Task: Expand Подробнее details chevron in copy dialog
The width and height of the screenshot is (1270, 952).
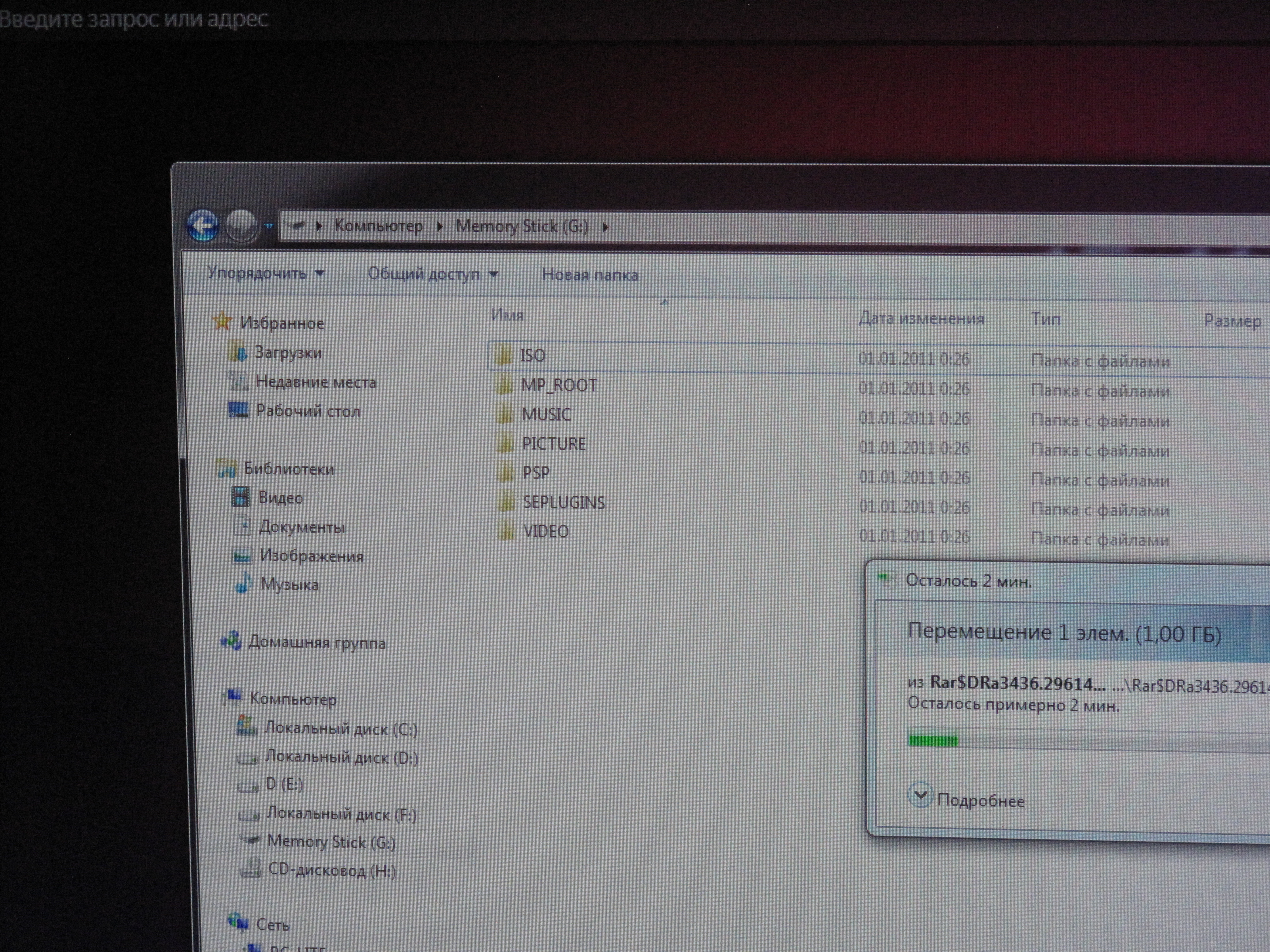Action: pos(920,795)
